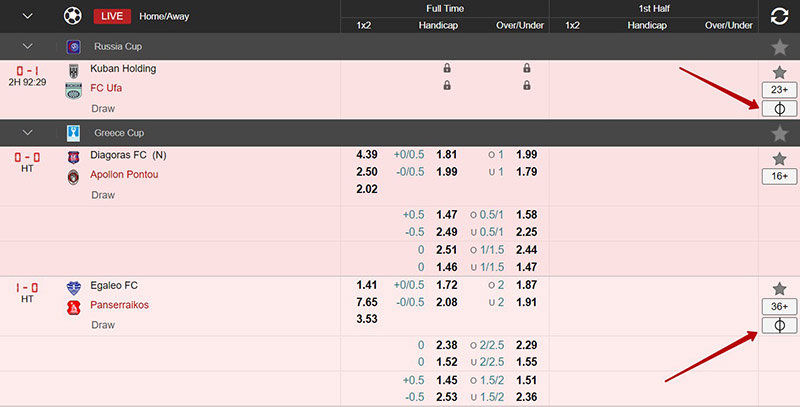Click the soccer ball sport icon
The width and height of the screenshot is (800, 407).
(73, 16)
